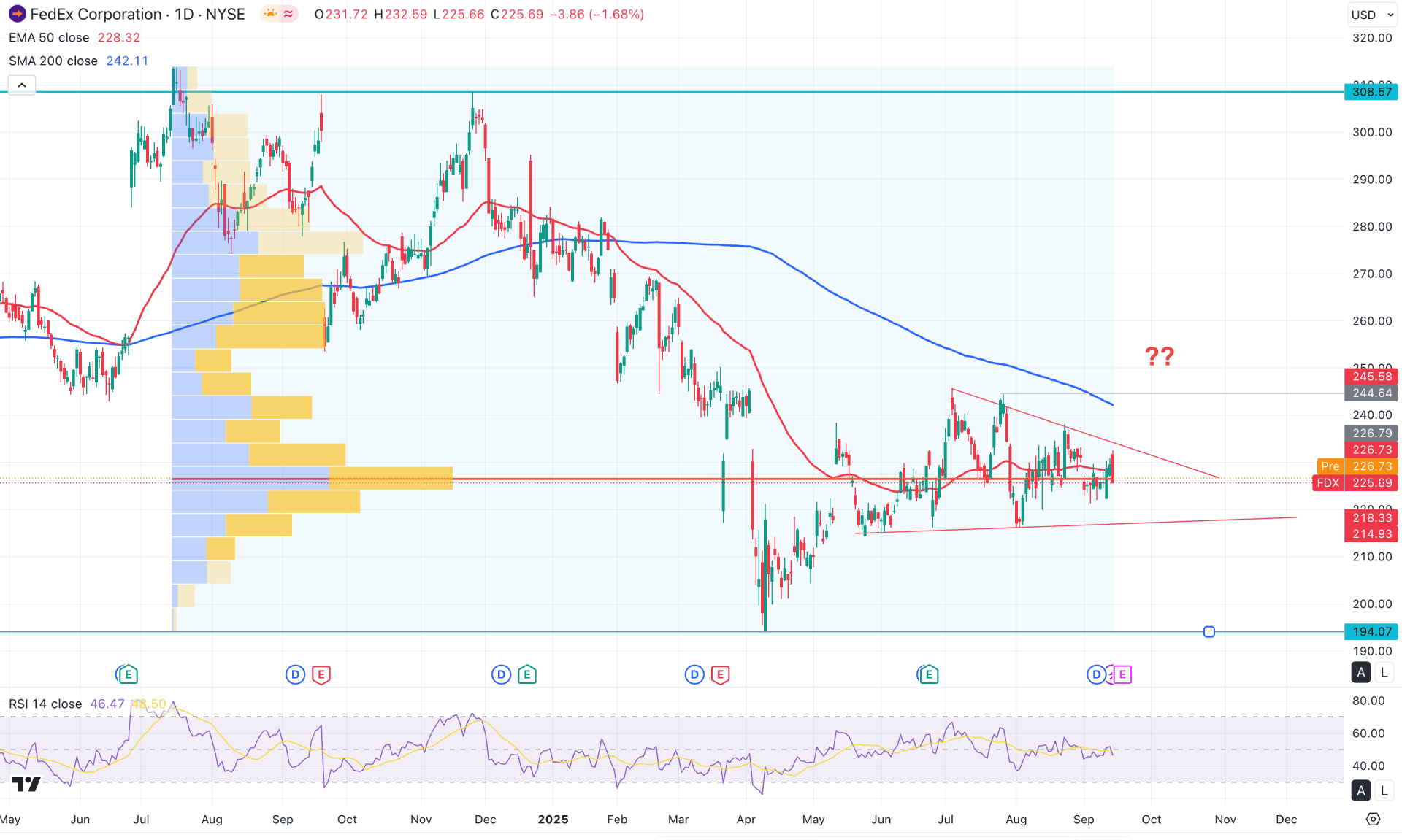
Task: Click the 194.07 horizontal line price label
Action: [1371, 631]
